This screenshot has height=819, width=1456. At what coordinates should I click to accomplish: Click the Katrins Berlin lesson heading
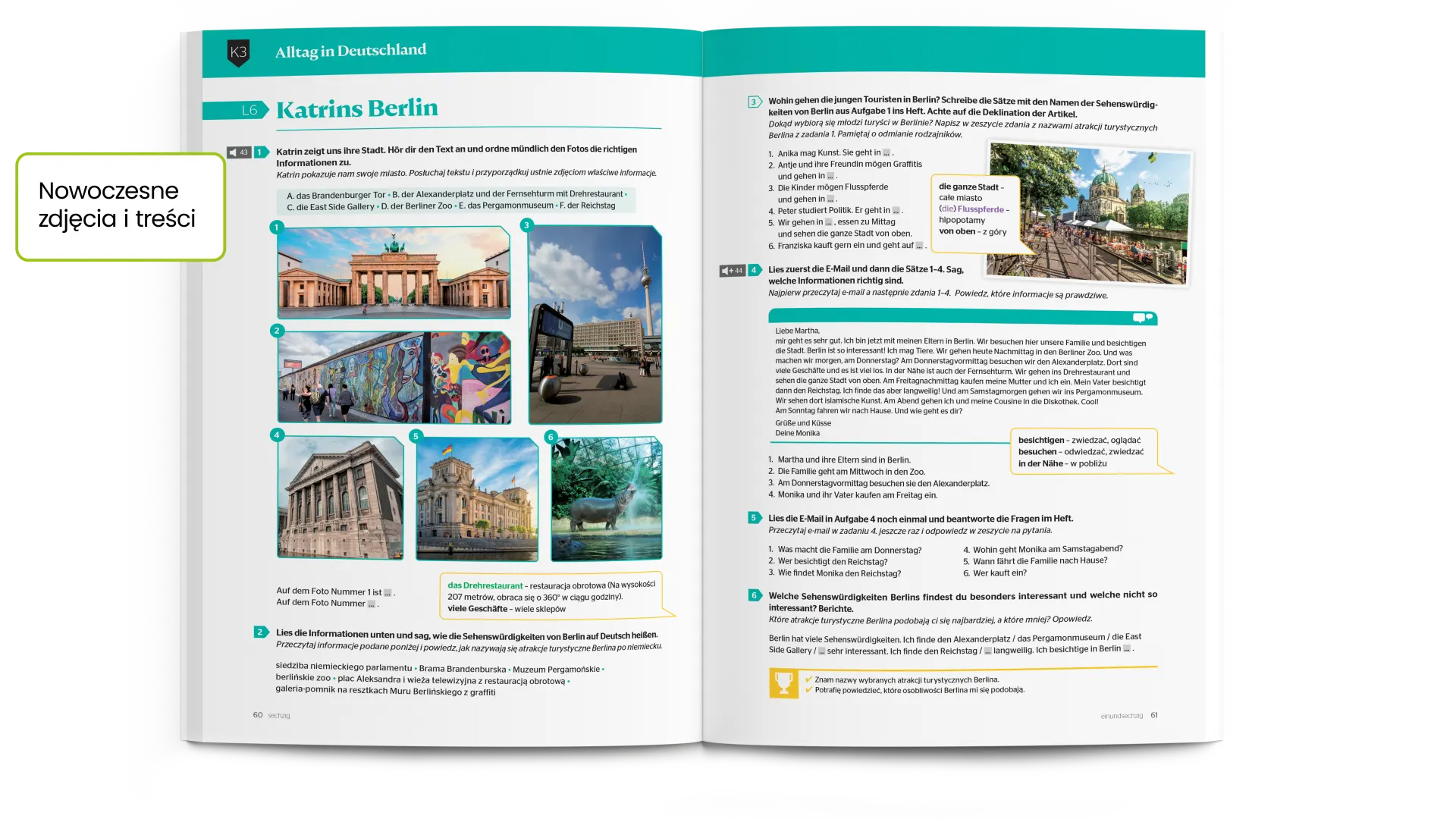356,109
